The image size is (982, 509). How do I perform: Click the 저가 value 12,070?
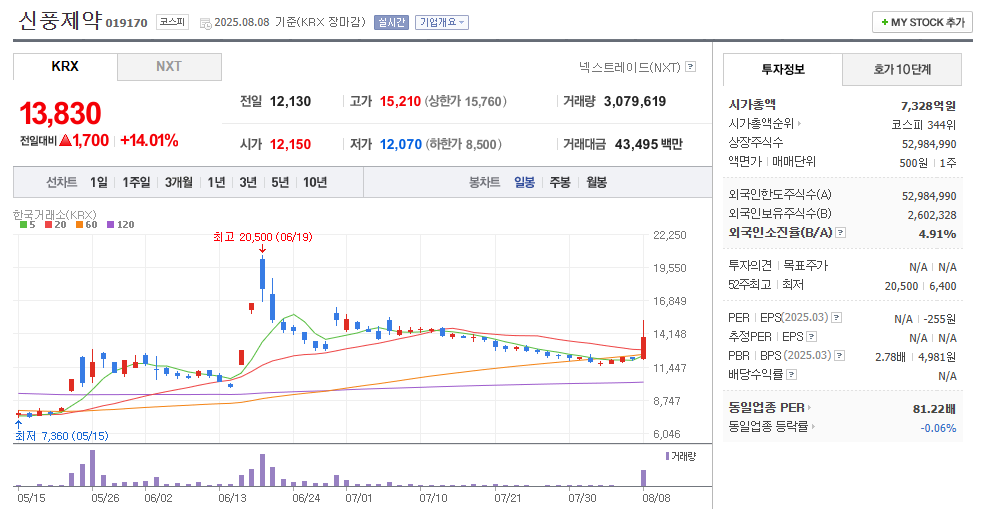tap(401, 144)
